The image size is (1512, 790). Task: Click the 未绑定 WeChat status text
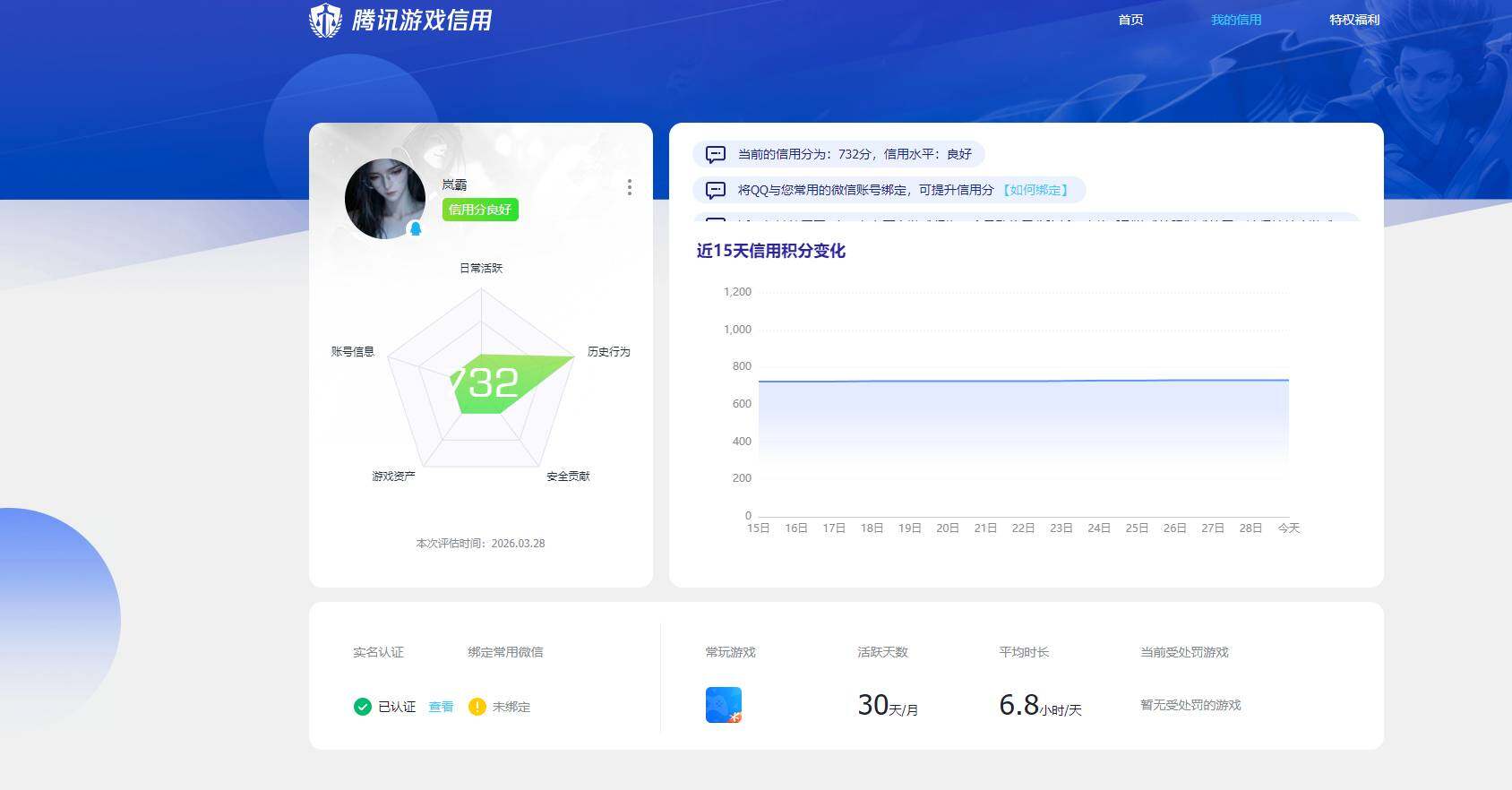tap(511, 707)
